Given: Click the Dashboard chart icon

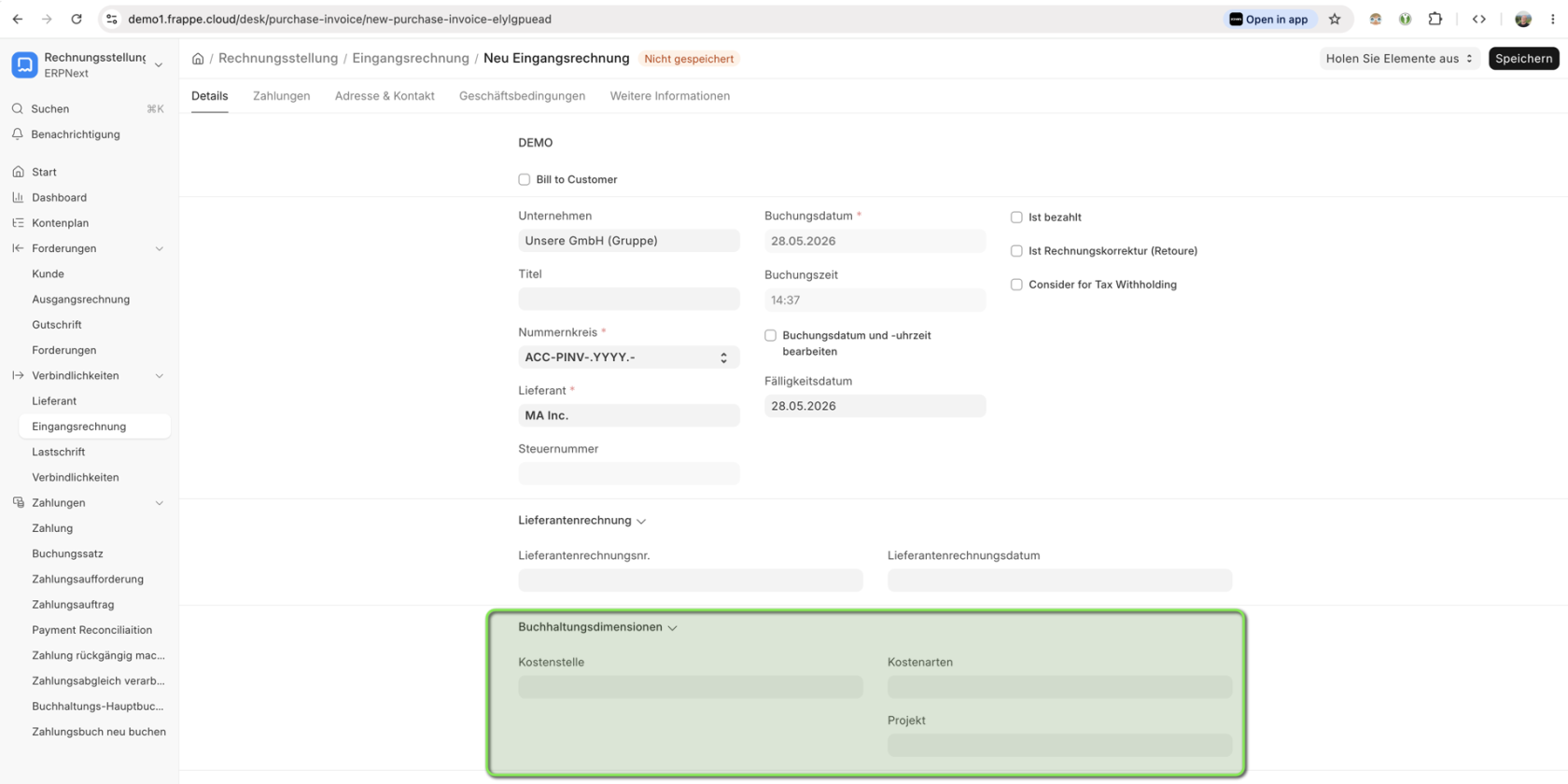Looking at the screenshot, I should (x=18, y=197).
